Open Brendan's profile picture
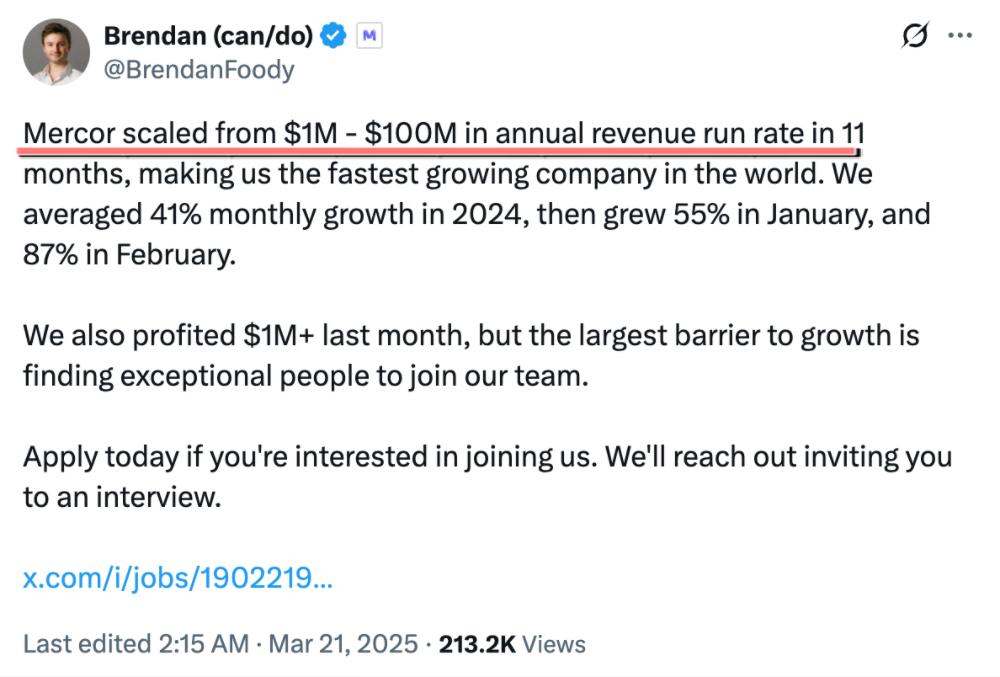 click(x=55, y=51)
